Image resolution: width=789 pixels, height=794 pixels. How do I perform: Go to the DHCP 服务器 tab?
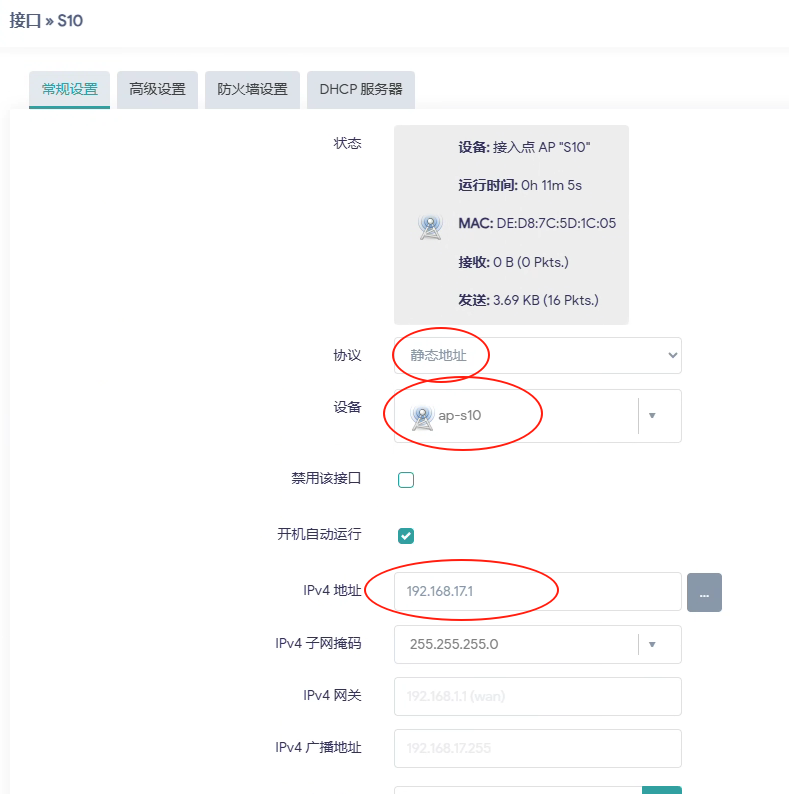click(x=361, y=89)
